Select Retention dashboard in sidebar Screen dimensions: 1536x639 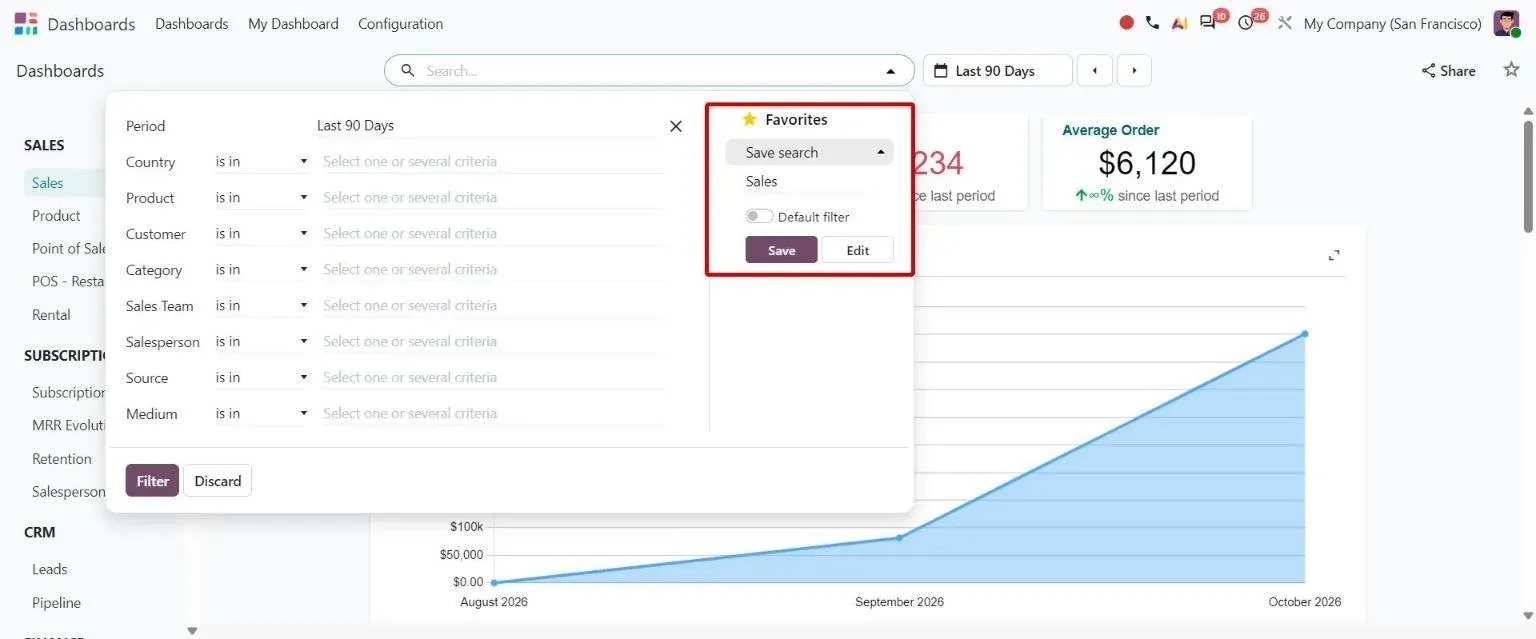coord(62,458)
